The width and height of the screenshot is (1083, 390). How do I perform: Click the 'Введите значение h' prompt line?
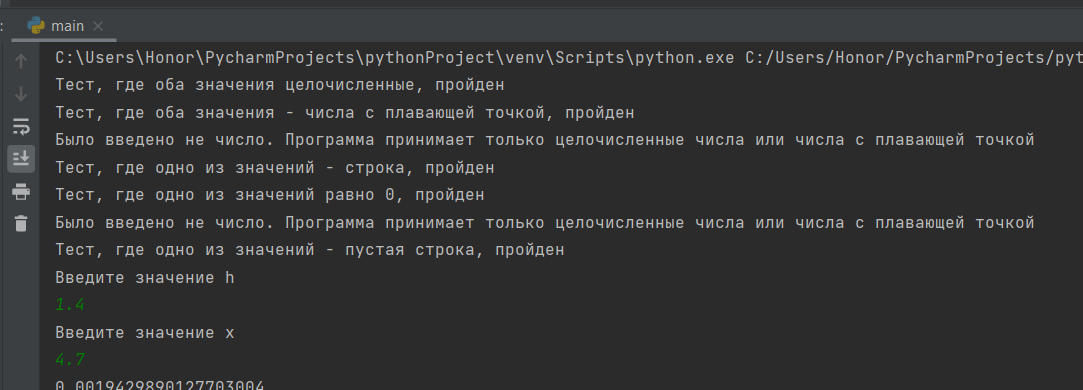coord(145,277)
